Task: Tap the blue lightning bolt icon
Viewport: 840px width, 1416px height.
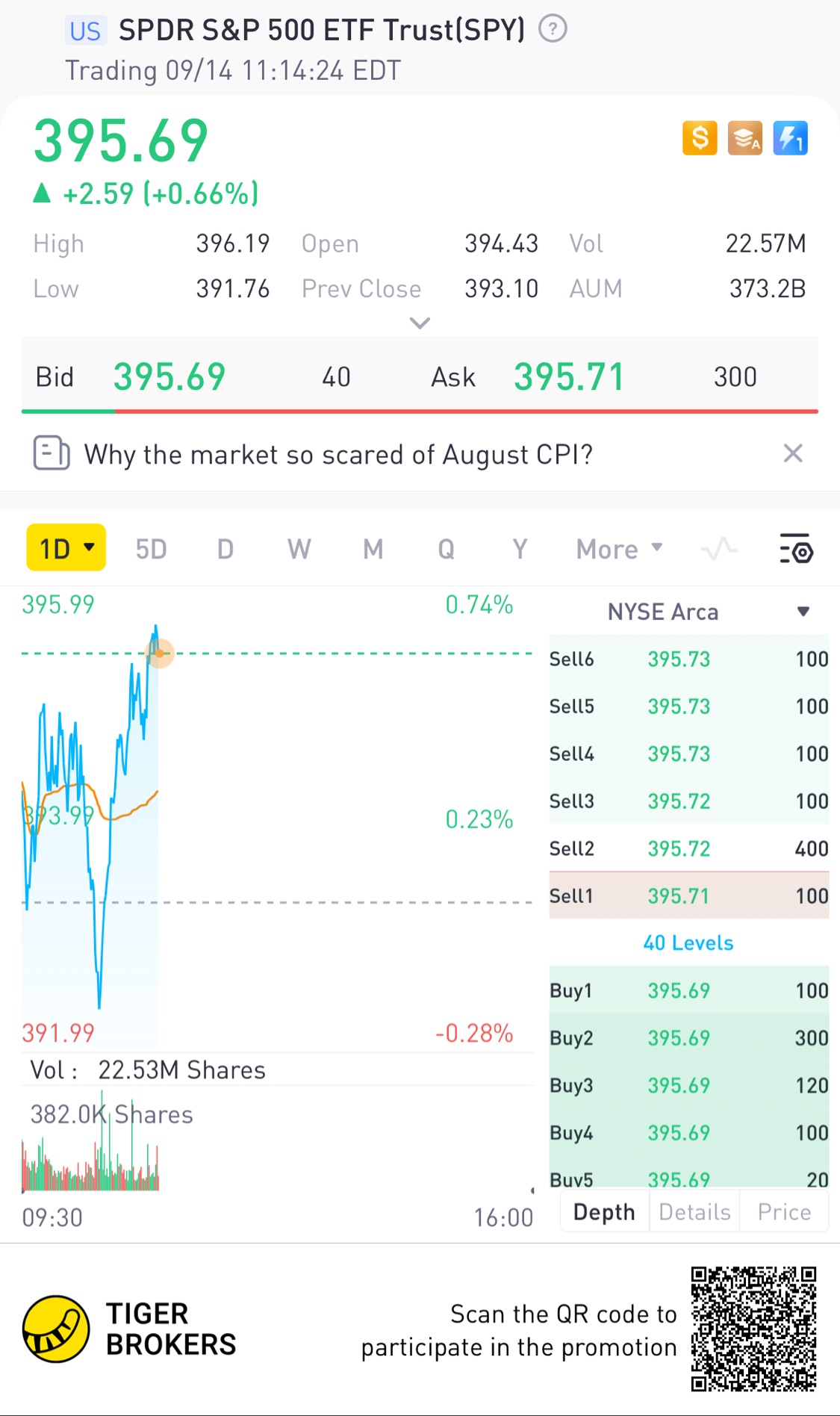Action: click(x=790, y=138)
